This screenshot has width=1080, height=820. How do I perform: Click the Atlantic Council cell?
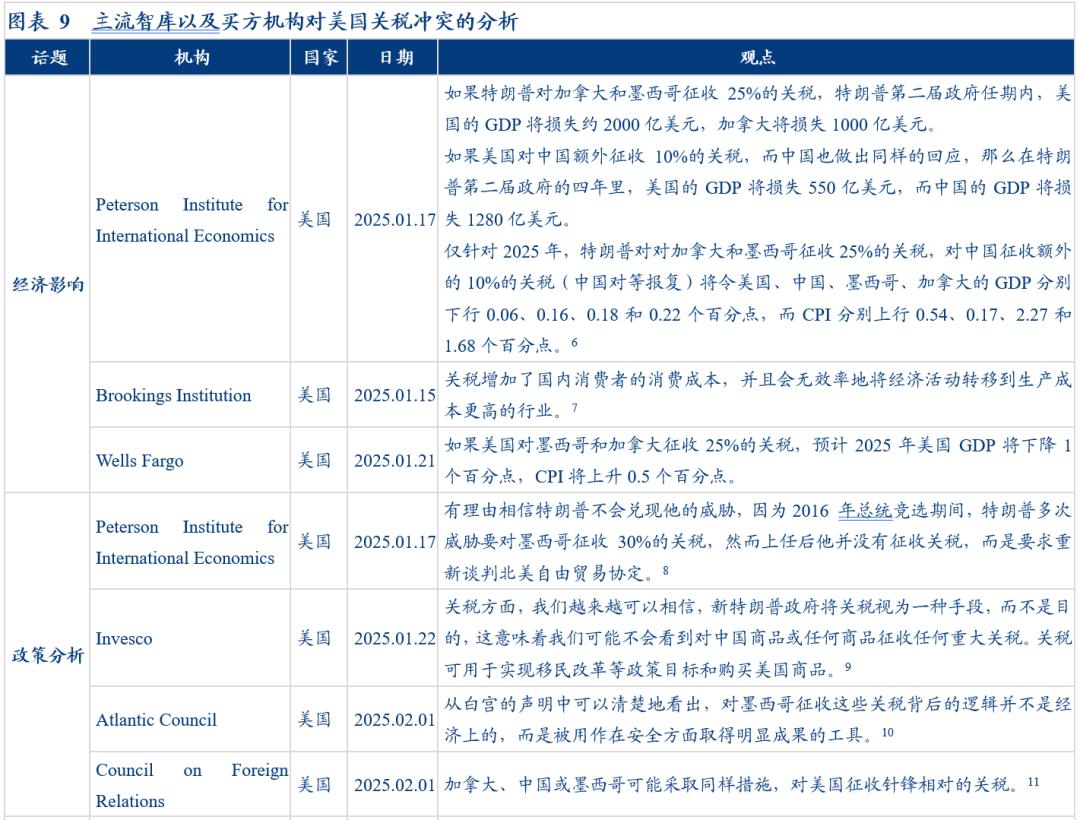[156, 720]
